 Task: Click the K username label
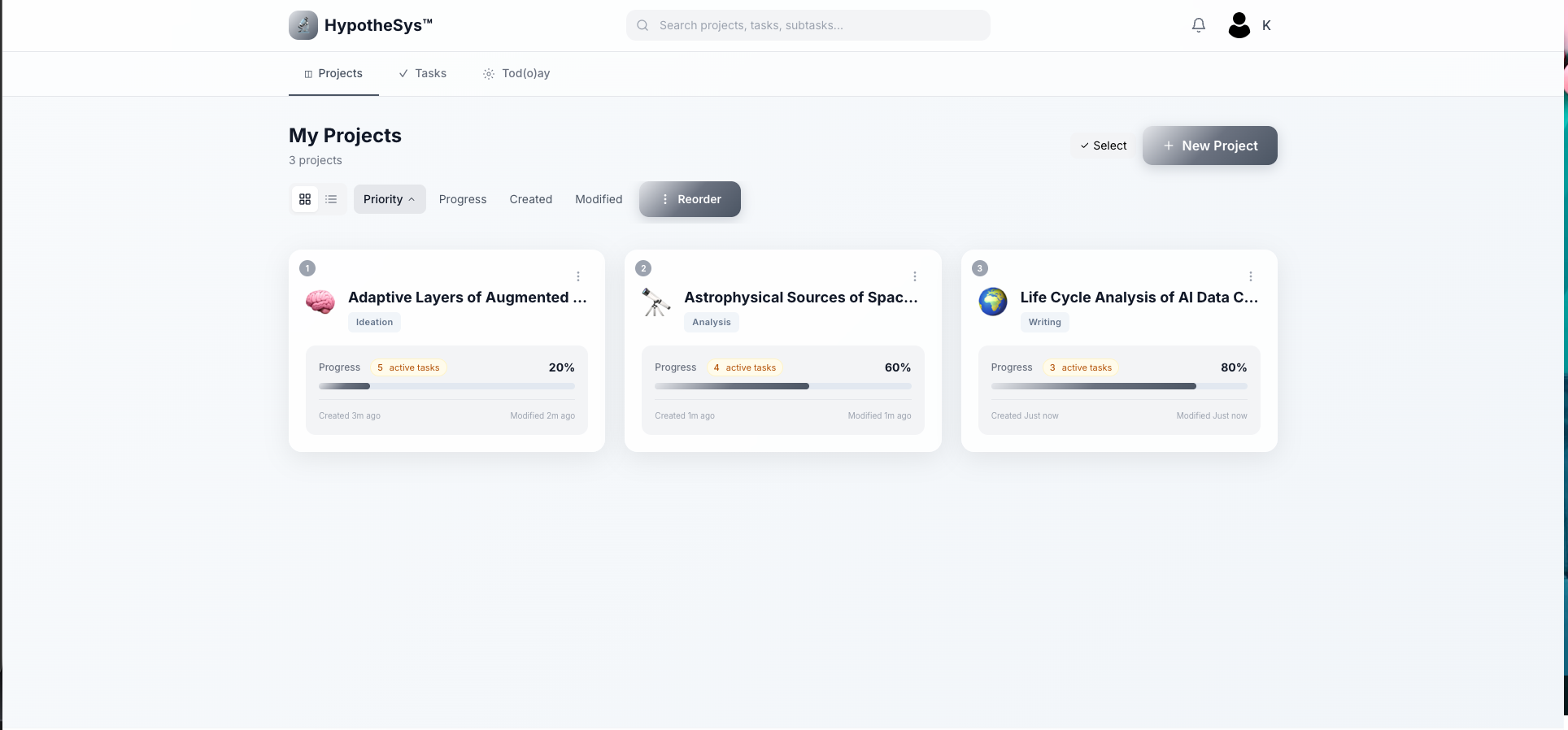pos(1266,25)
